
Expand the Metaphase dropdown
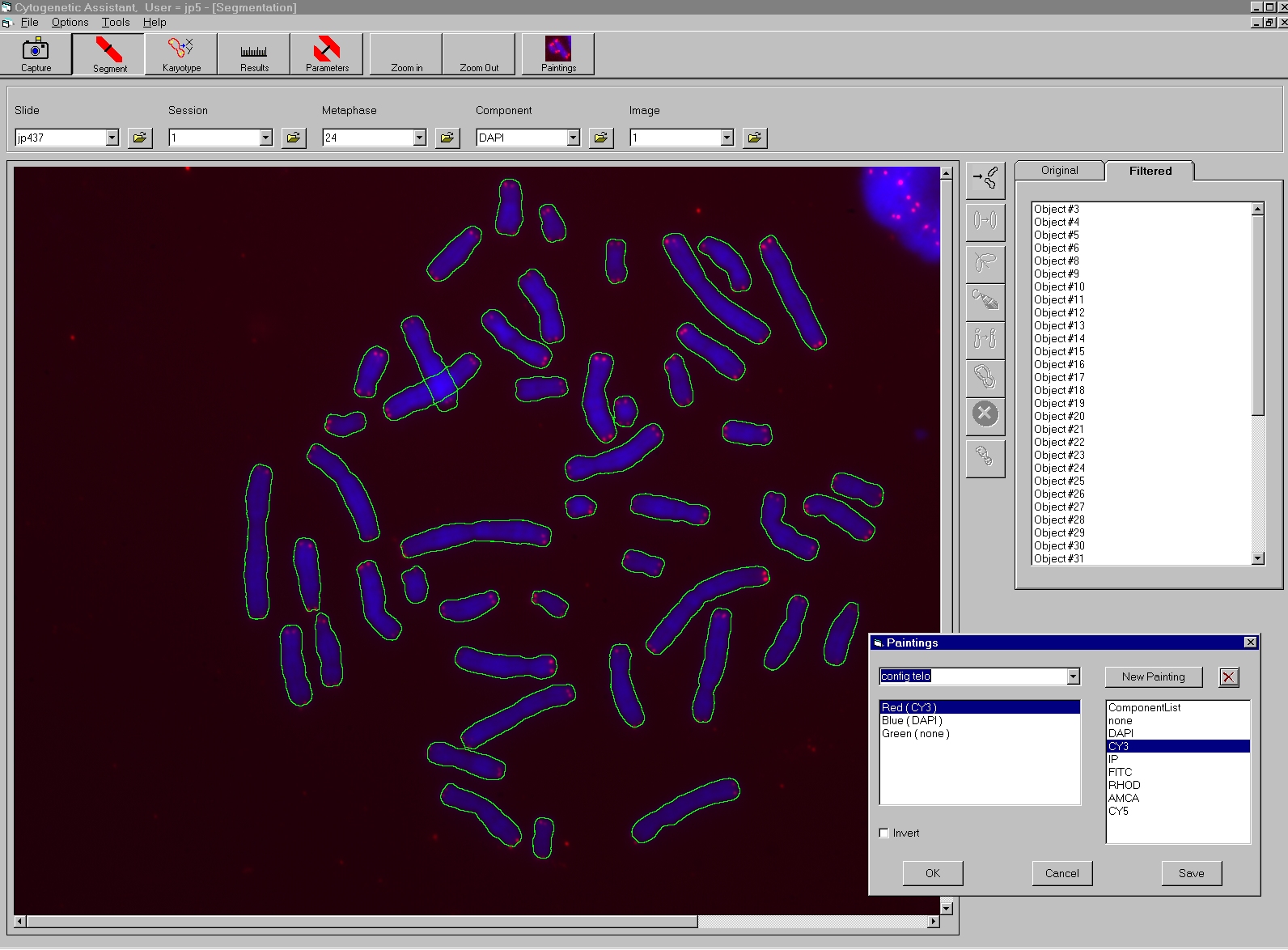[x=420, y=138]
